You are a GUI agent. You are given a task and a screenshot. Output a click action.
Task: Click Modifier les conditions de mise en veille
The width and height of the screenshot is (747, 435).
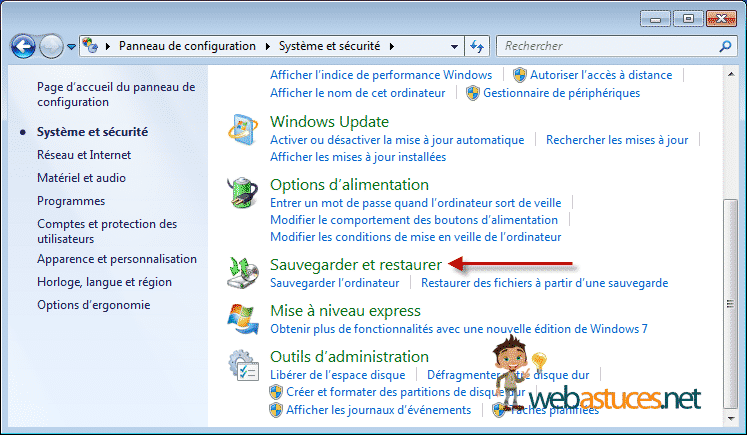(415, 237)
